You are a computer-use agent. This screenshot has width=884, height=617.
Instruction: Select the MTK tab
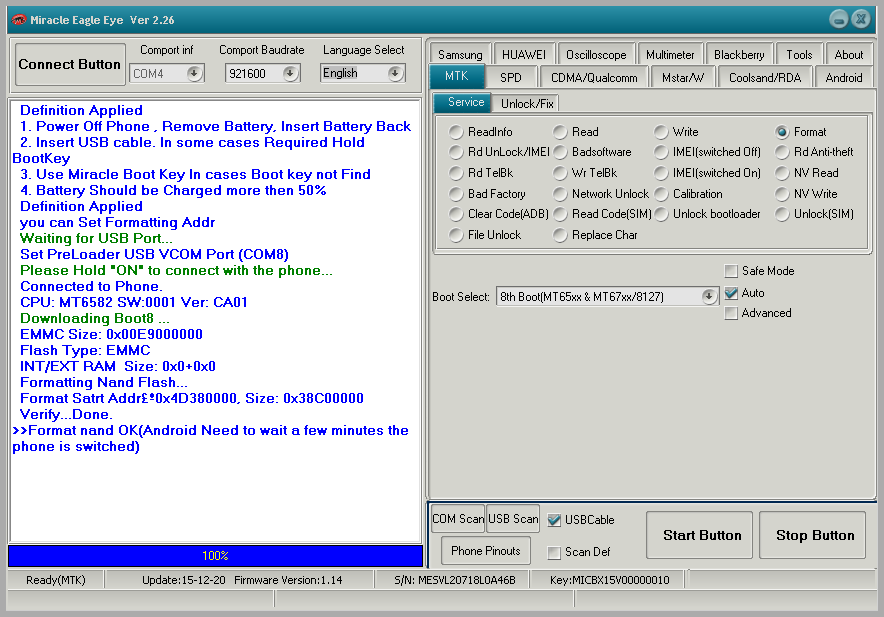pyautogui.click(x=457, y=76)
